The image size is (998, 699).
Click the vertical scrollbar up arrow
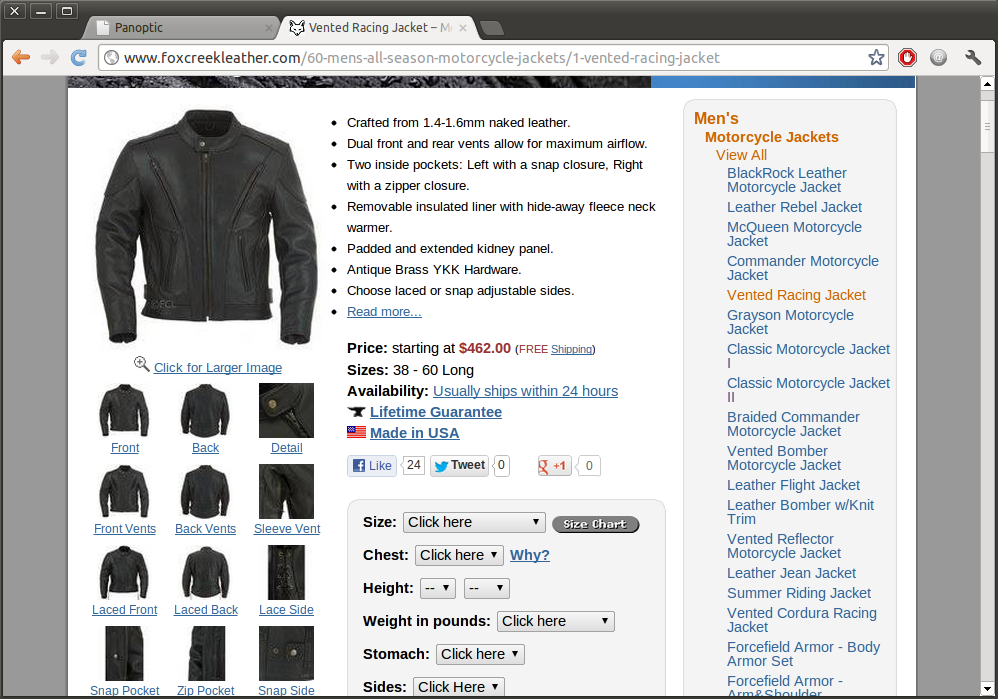(x=987, y=83)
